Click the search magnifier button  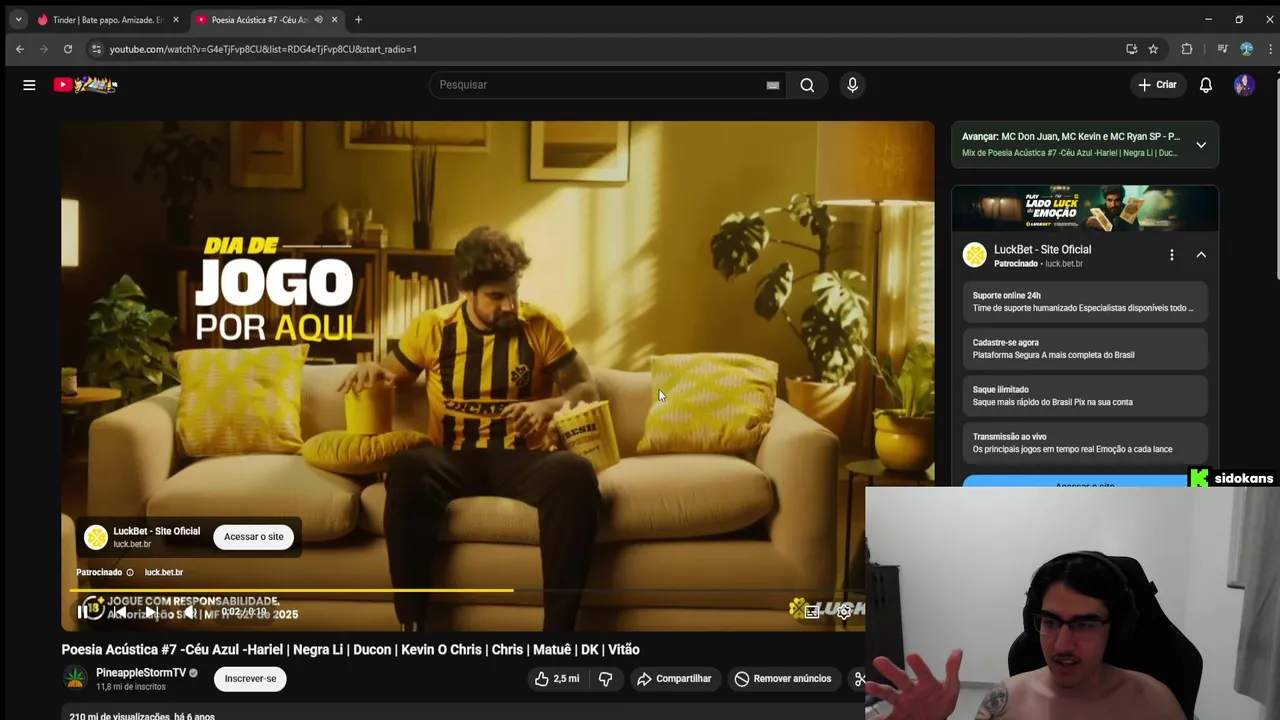(807, 85)
